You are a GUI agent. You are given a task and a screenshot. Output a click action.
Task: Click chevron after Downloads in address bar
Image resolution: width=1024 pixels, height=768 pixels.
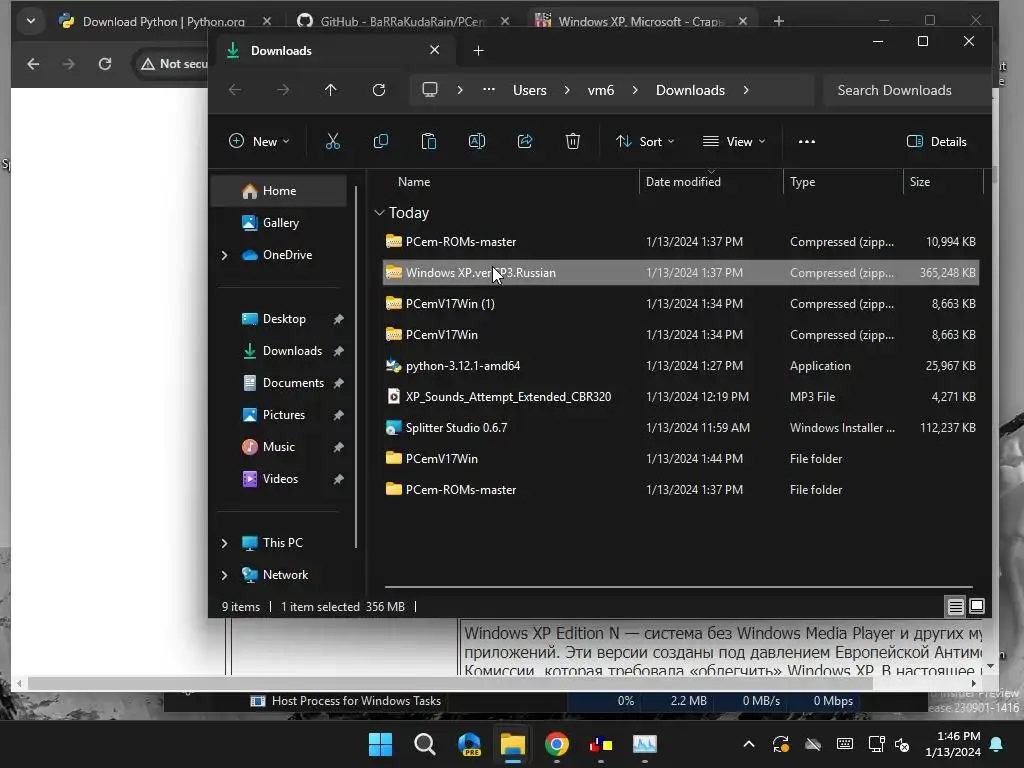pyautogui.click(x=746, y=90)
